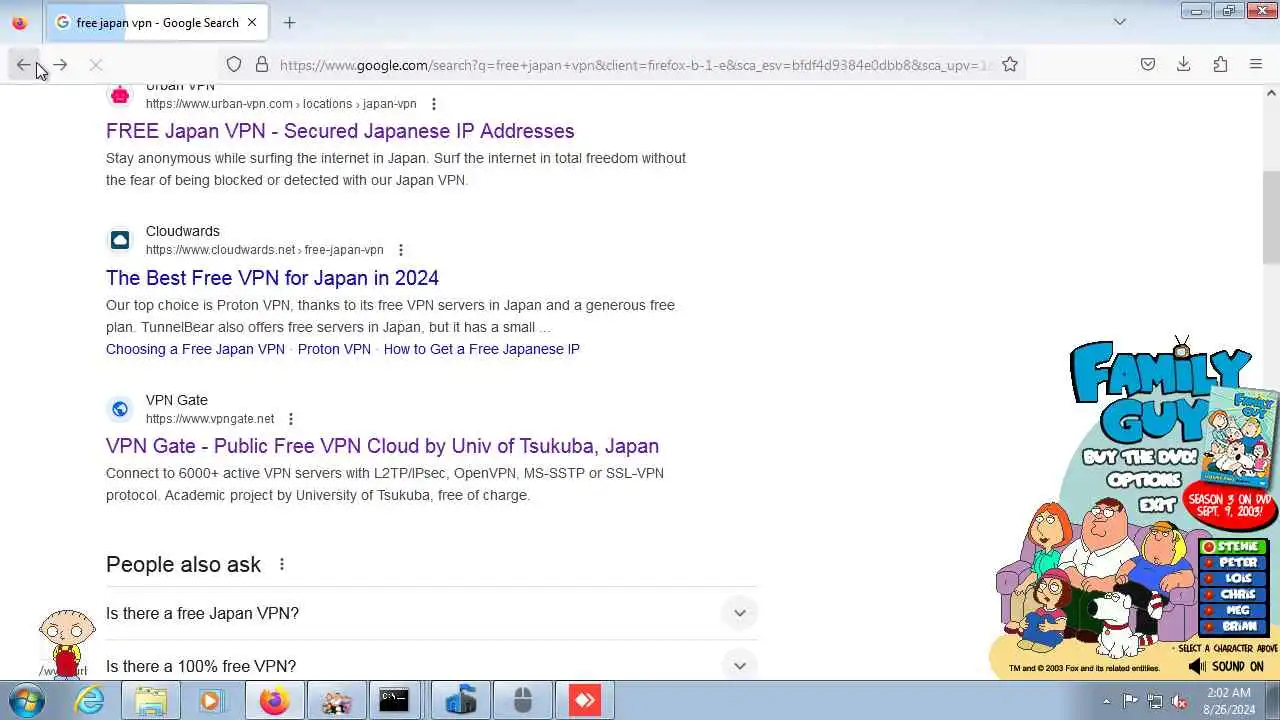Screen dimensions: 1280x720
Task: Open 'VPN Gate - Public Free VPN Cloud' result
Action: tap(382, 446)
